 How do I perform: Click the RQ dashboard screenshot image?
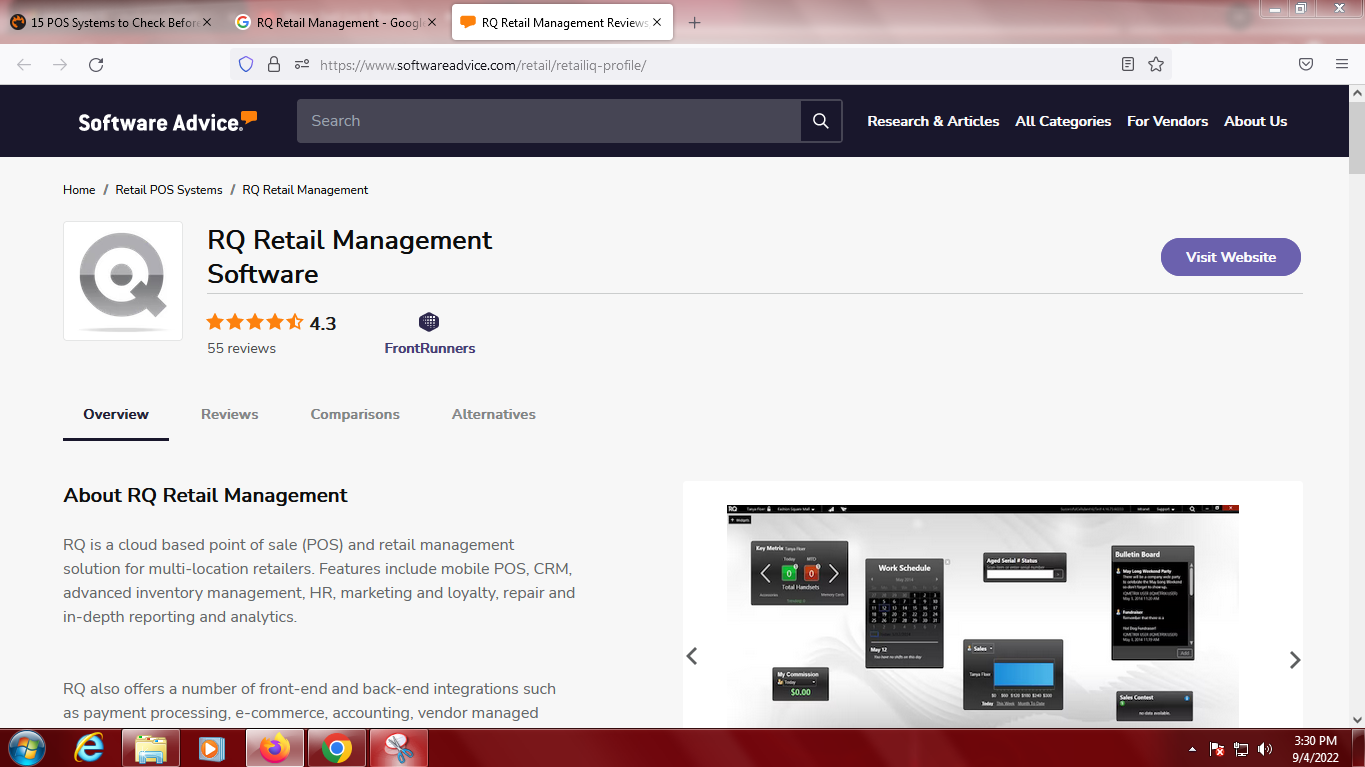tap(982, 615)
